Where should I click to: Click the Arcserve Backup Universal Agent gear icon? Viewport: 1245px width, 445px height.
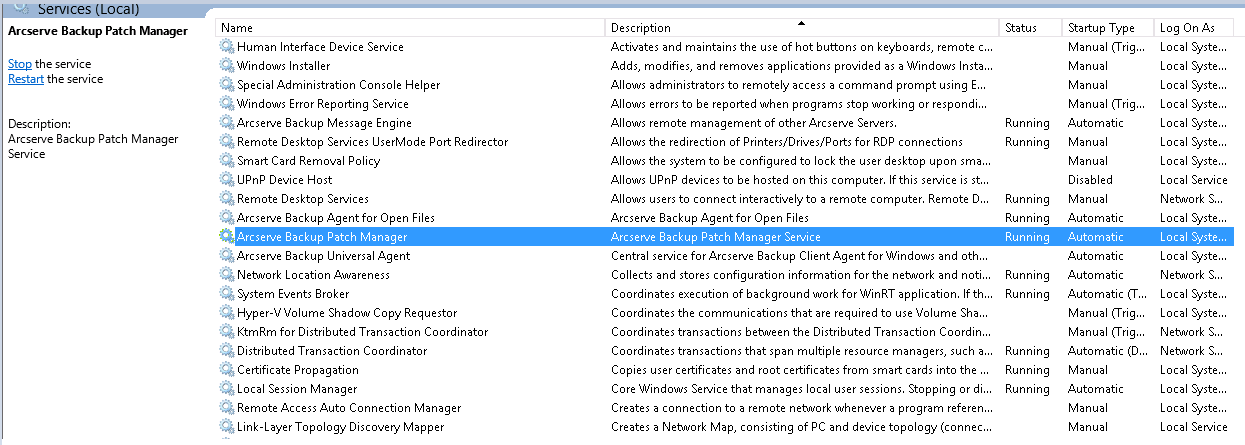coord(227,256)
